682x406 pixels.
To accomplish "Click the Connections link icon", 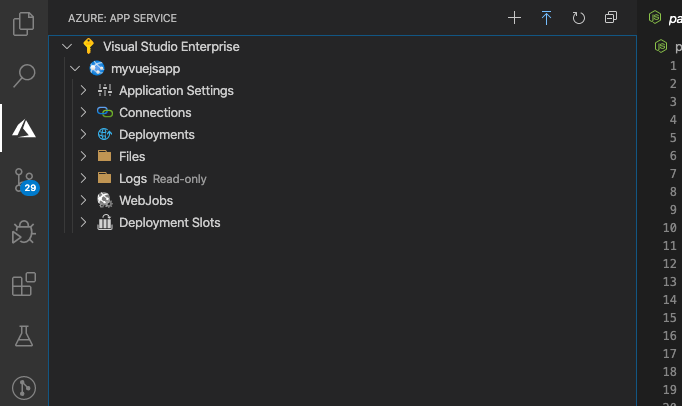I will coord(104,112).
